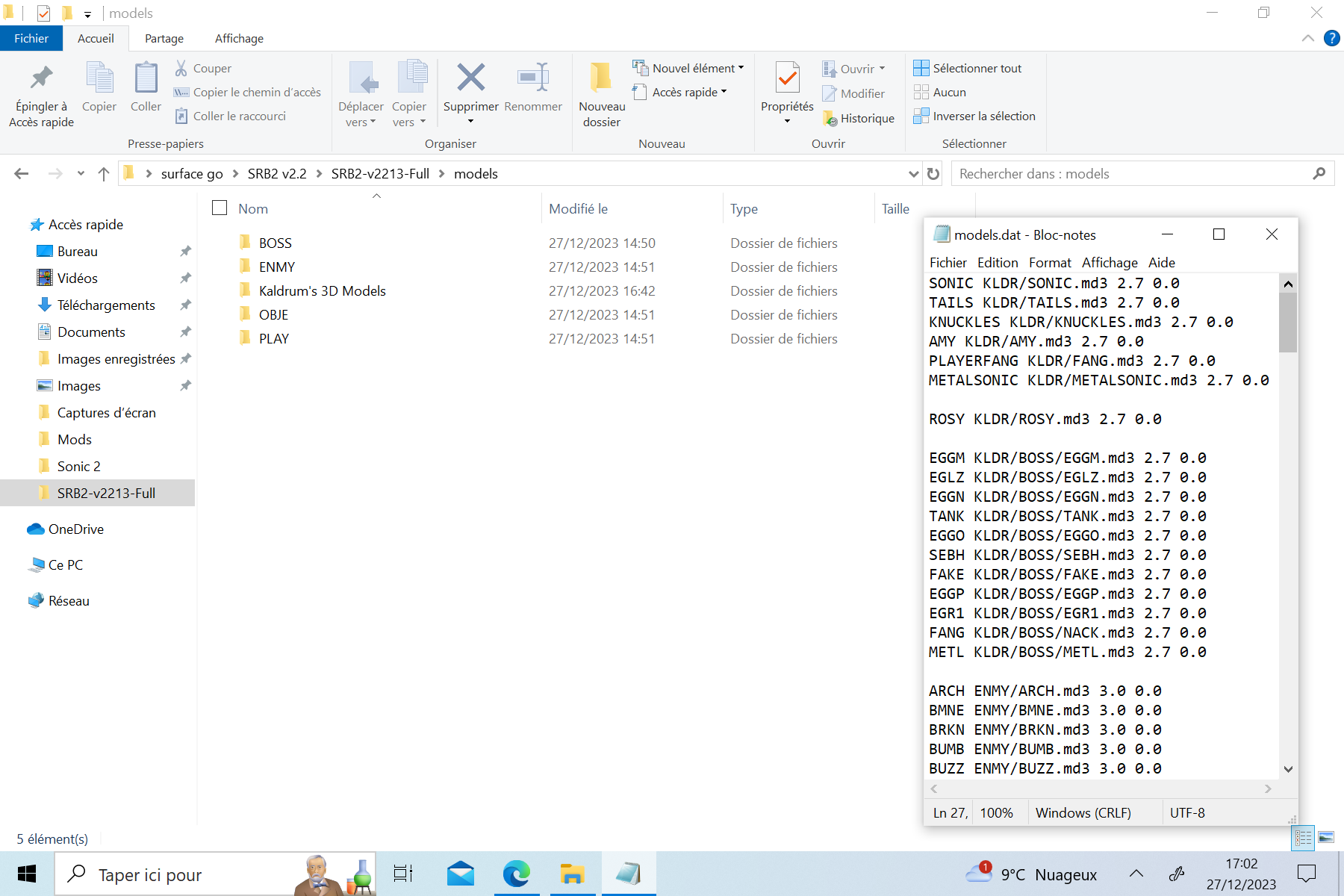Open the Fichier tab in Explorer
Viewport: 1344px width, 896px height.
click(x=31, y=38)
